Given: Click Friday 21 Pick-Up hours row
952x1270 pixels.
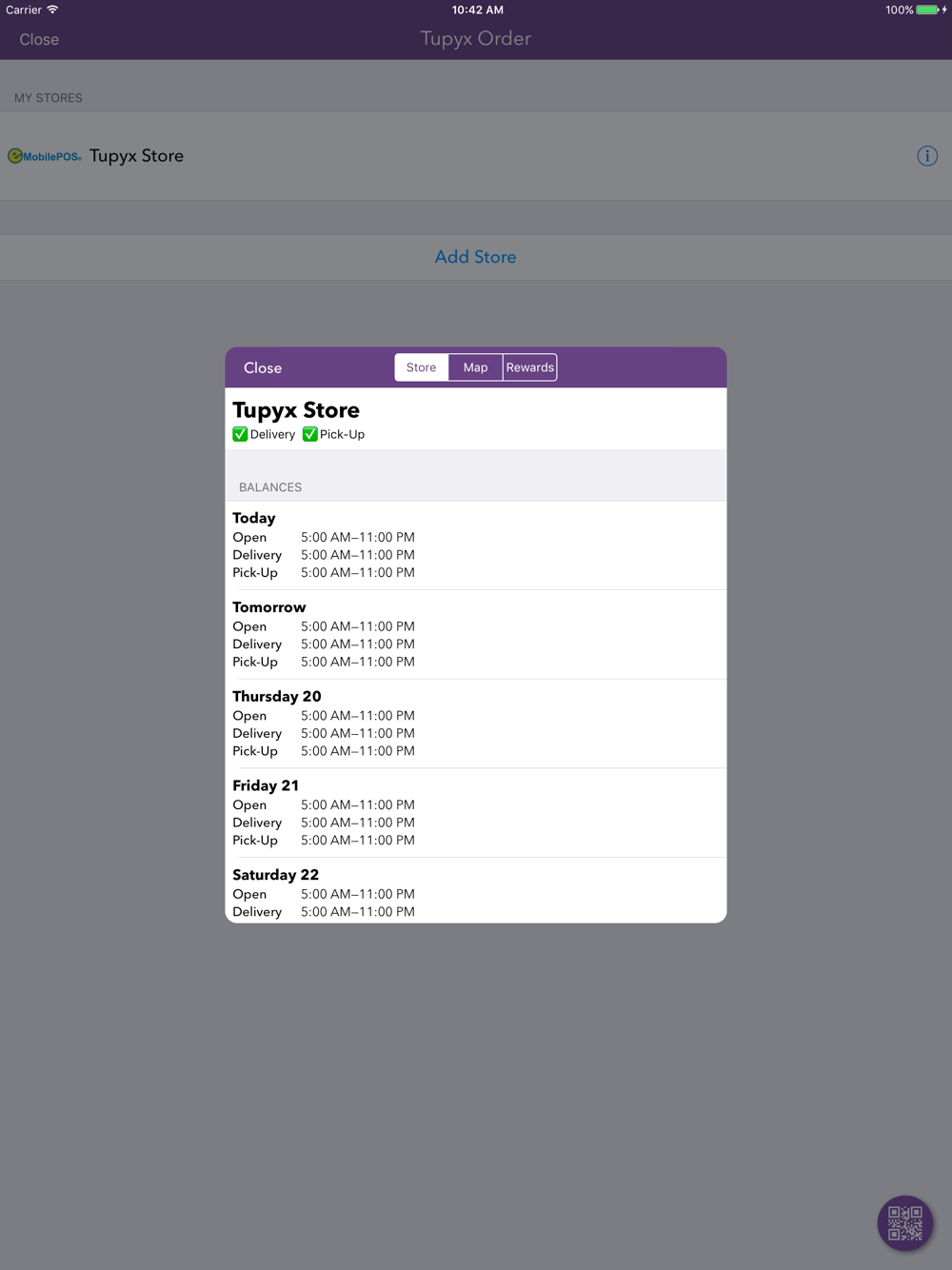Looking at the screenshot, I should (324, 841).
